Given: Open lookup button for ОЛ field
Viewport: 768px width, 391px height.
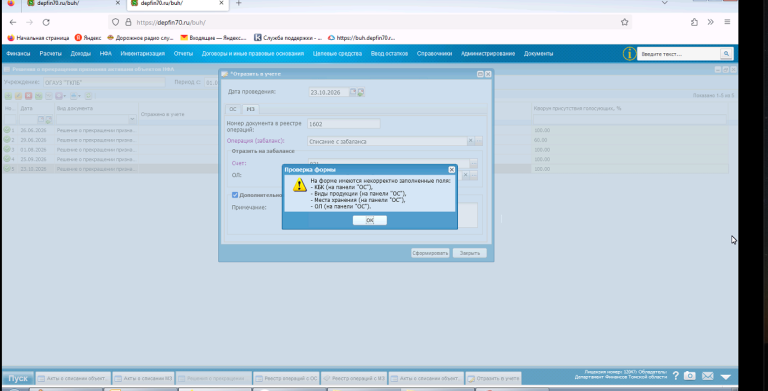Looking at the screenshot, I should pyautogui.click(x=473, y=175).
